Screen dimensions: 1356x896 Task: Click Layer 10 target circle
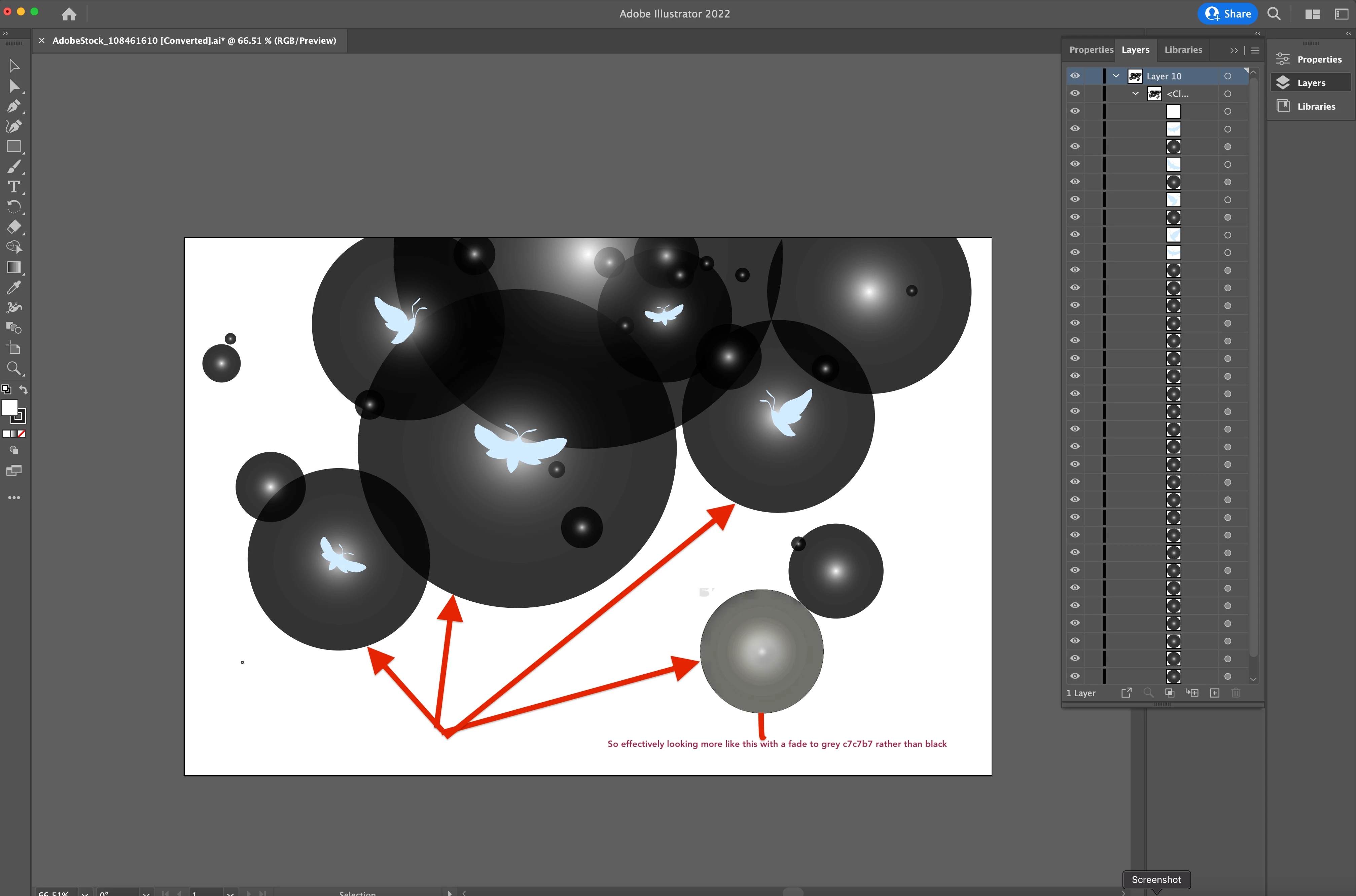click(x=1227, y=76)
